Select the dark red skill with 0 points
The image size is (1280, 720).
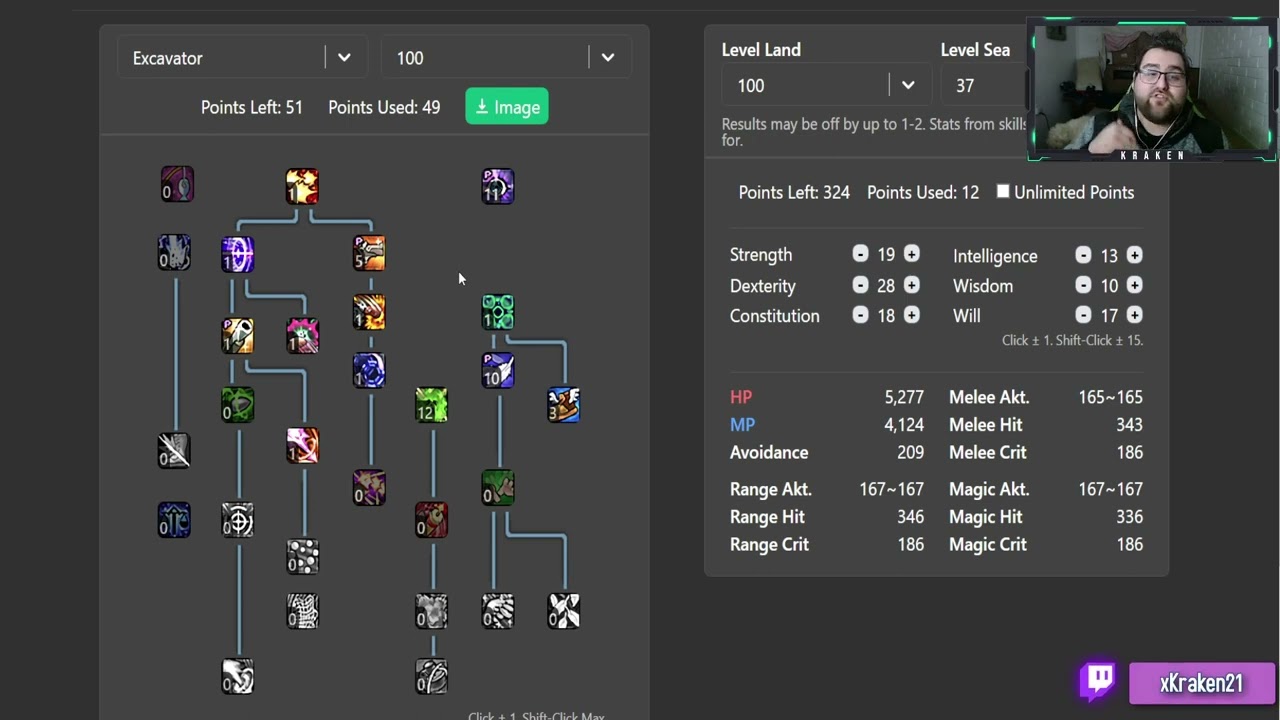(431, 520)
